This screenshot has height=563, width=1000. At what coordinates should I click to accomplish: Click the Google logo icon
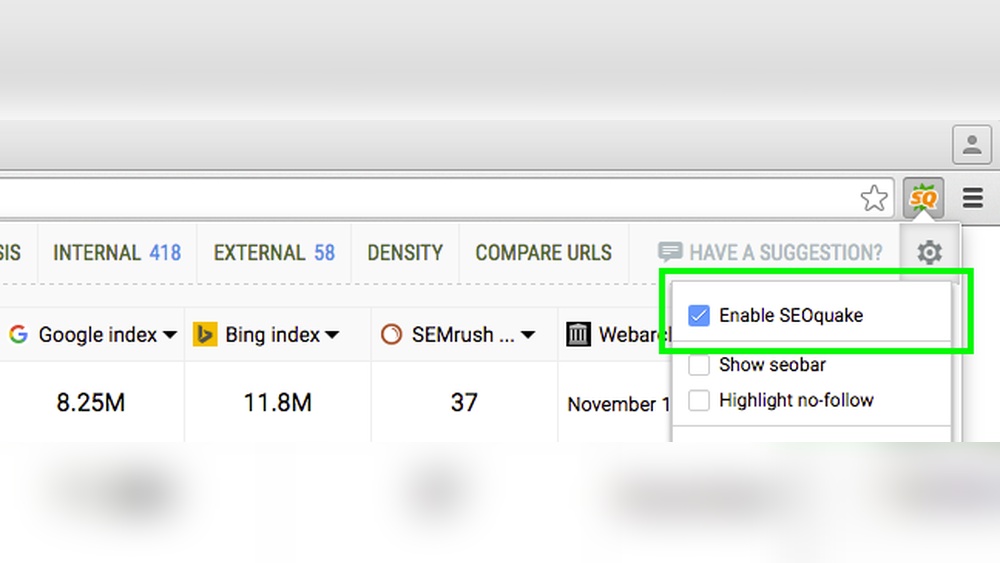pos(18,334)
